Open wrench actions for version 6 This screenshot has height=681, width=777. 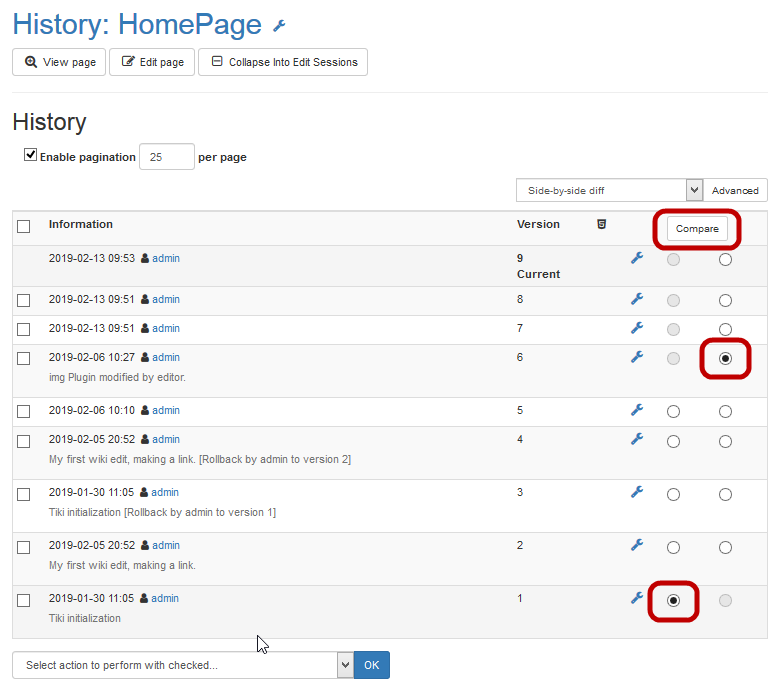pos(637,357)
